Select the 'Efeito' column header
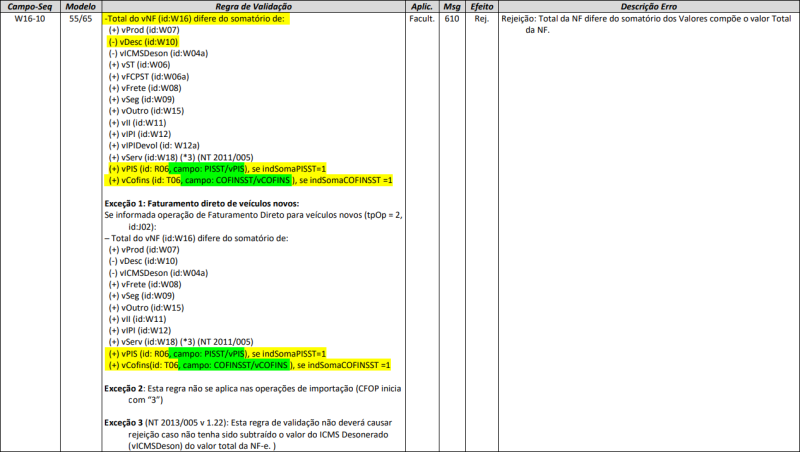 [x=482, y=7]
